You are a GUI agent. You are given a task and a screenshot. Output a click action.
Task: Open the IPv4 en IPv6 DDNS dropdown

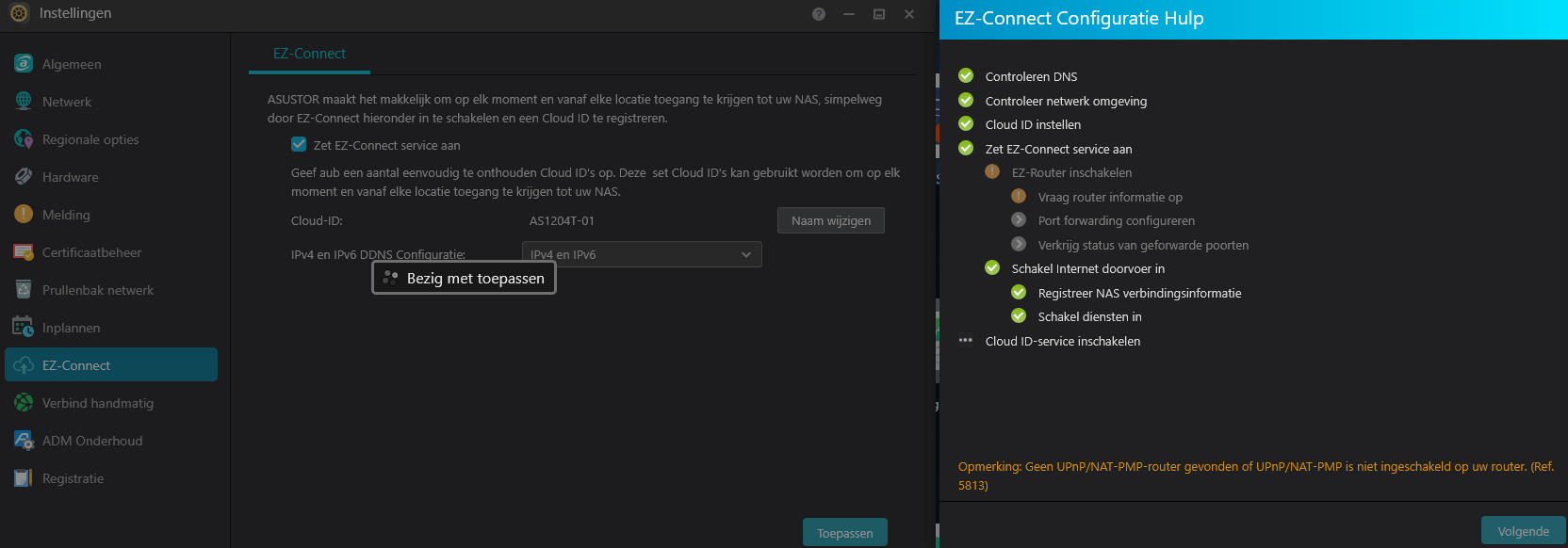click(x=642, y=254)
